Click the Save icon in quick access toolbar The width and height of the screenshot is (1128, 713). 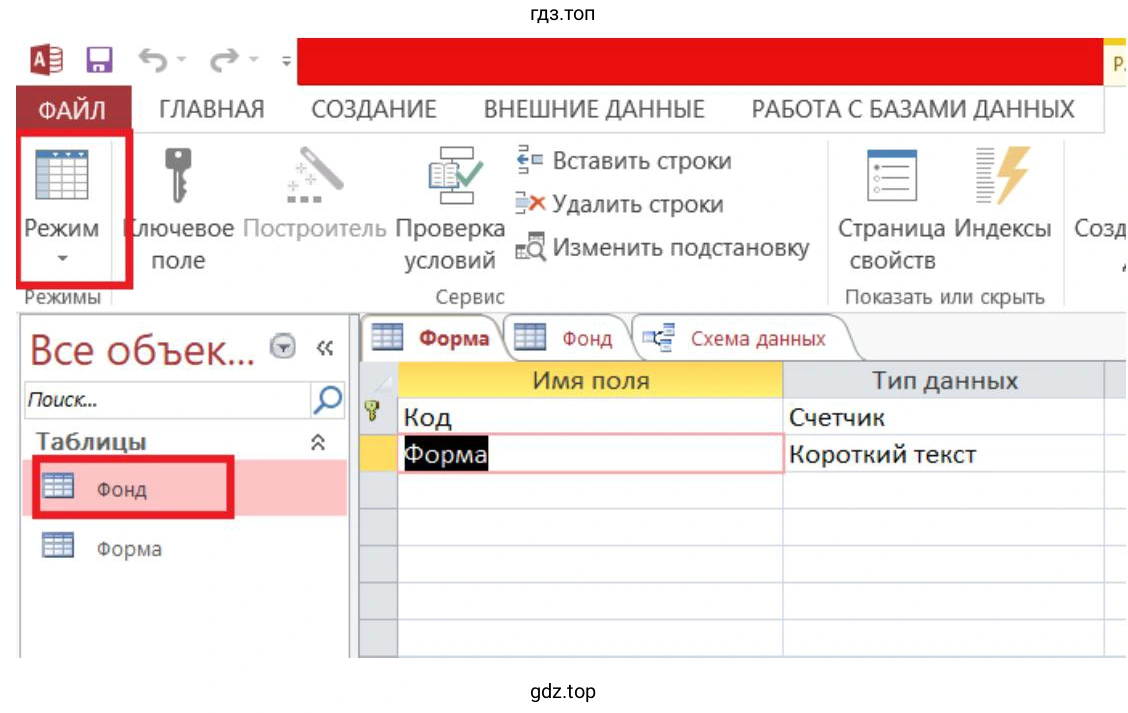(99, 61)
